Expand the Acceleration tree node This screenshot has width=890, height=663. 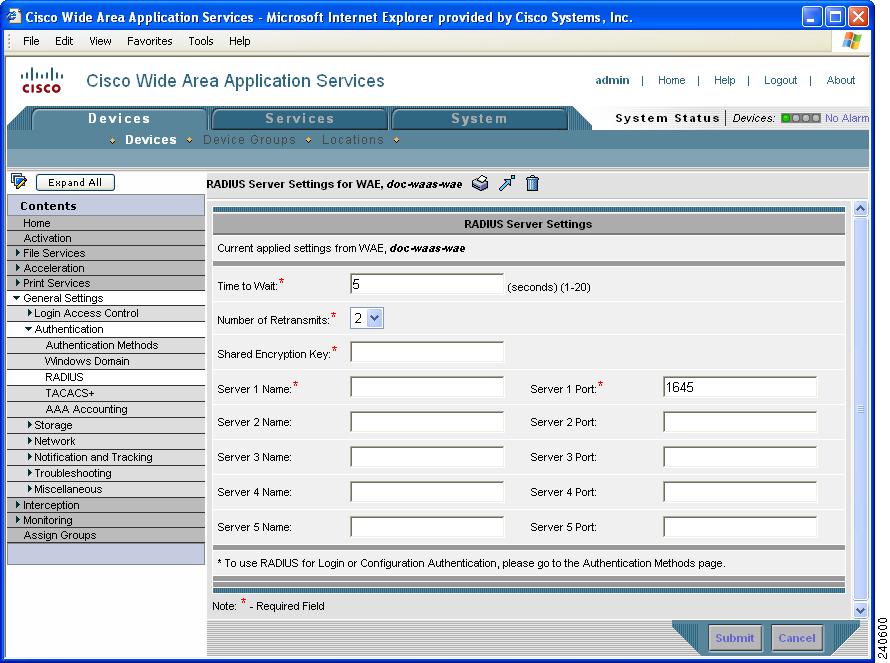pos(18,267)
